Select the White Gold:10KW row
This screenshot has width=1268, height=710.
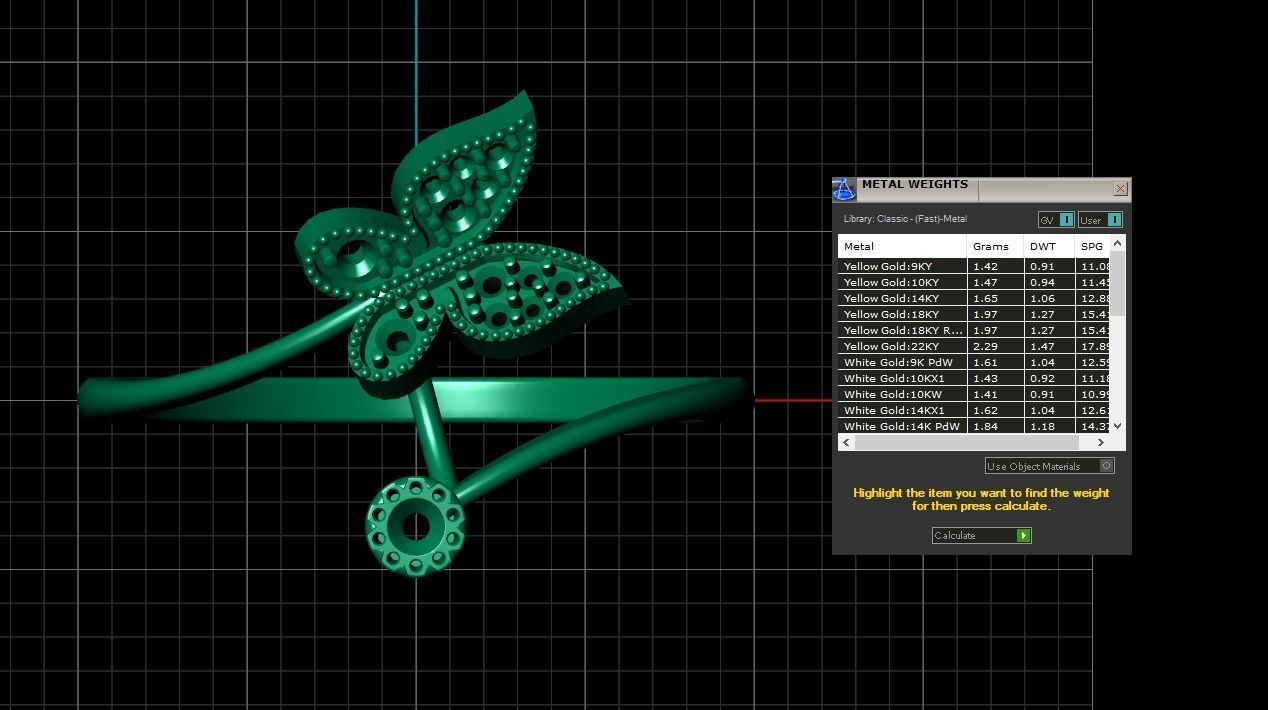pyautogui.click(x=974, y=394)
